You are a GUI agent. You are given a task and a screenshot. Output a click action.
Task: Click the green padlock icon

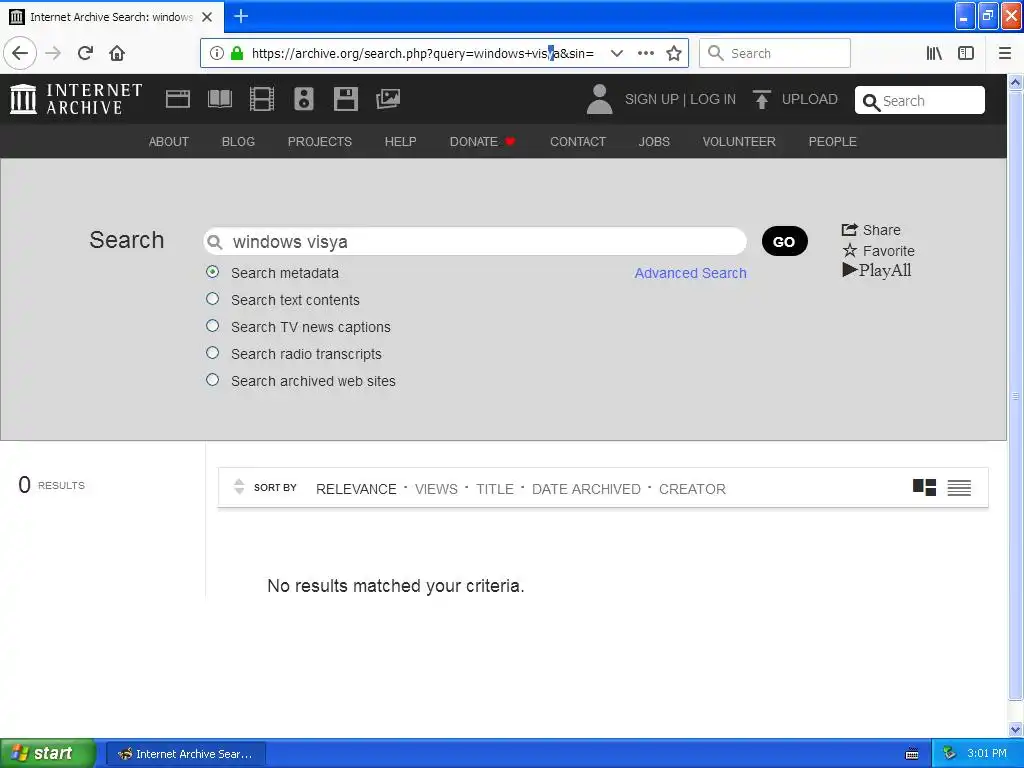coord(237,53)
